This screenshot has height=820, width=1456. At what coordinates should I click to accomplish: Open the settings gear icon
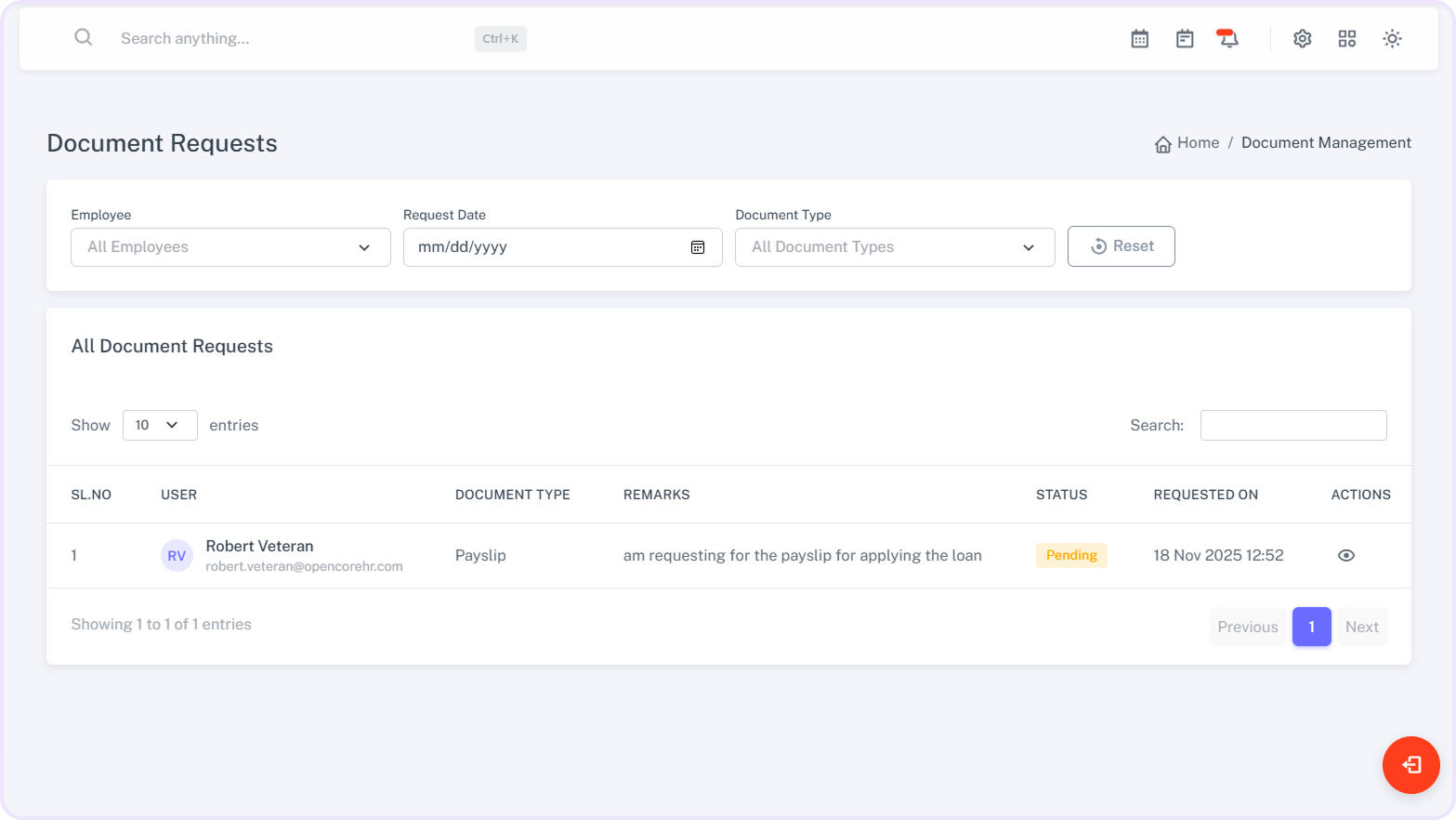(x=1303, y=39)
